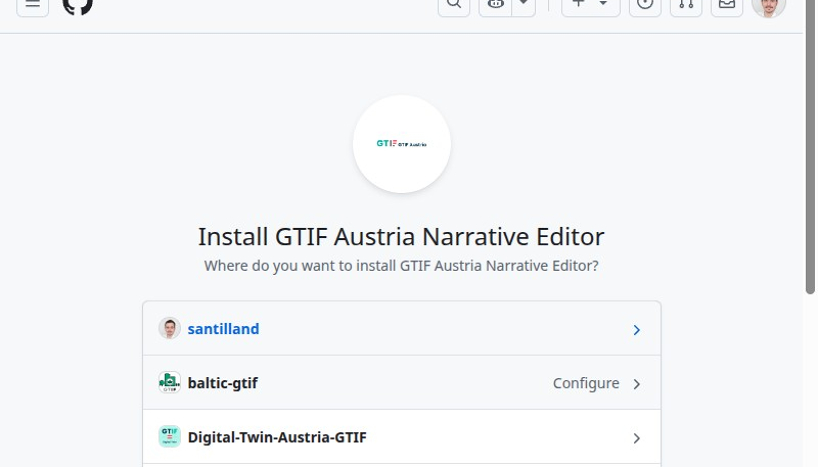The width and height of the screenshot is (818, 467).
Task: Open the plus create-new menu
Action: [591, 5]
